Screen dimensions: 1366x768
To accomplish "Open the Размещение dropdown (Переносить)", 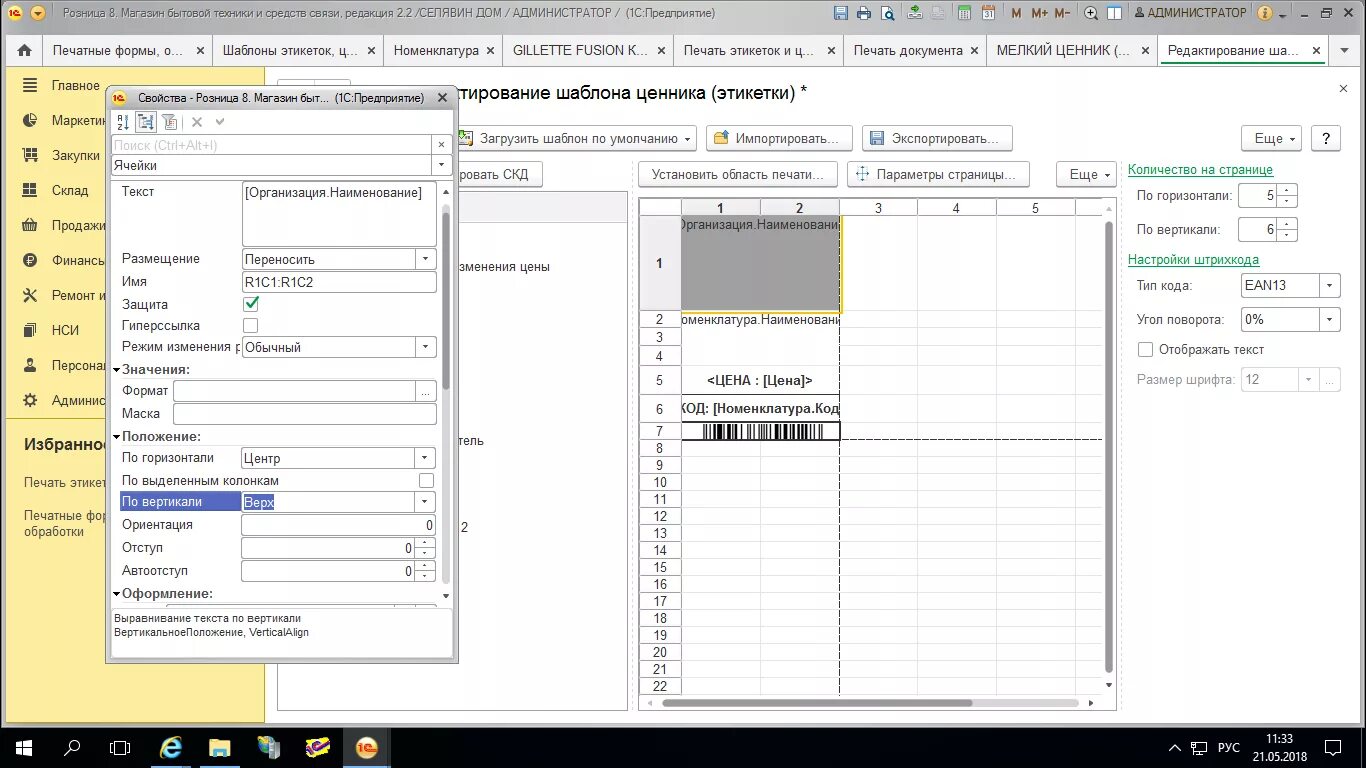I will click(x=426, y=259).
